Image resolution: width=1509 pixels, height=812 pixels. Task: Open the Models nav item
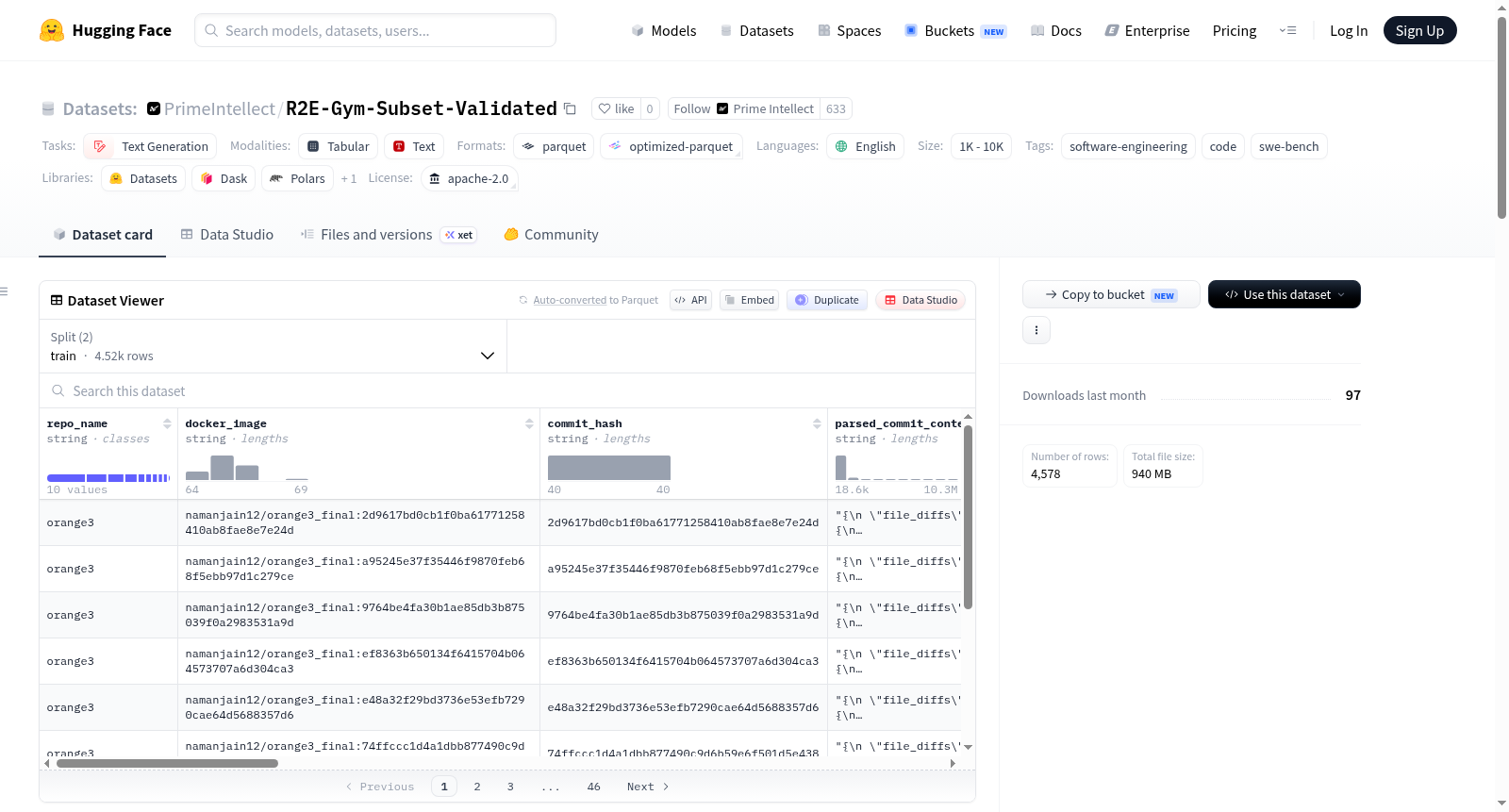pyautogui.click(x=664, y=31)
